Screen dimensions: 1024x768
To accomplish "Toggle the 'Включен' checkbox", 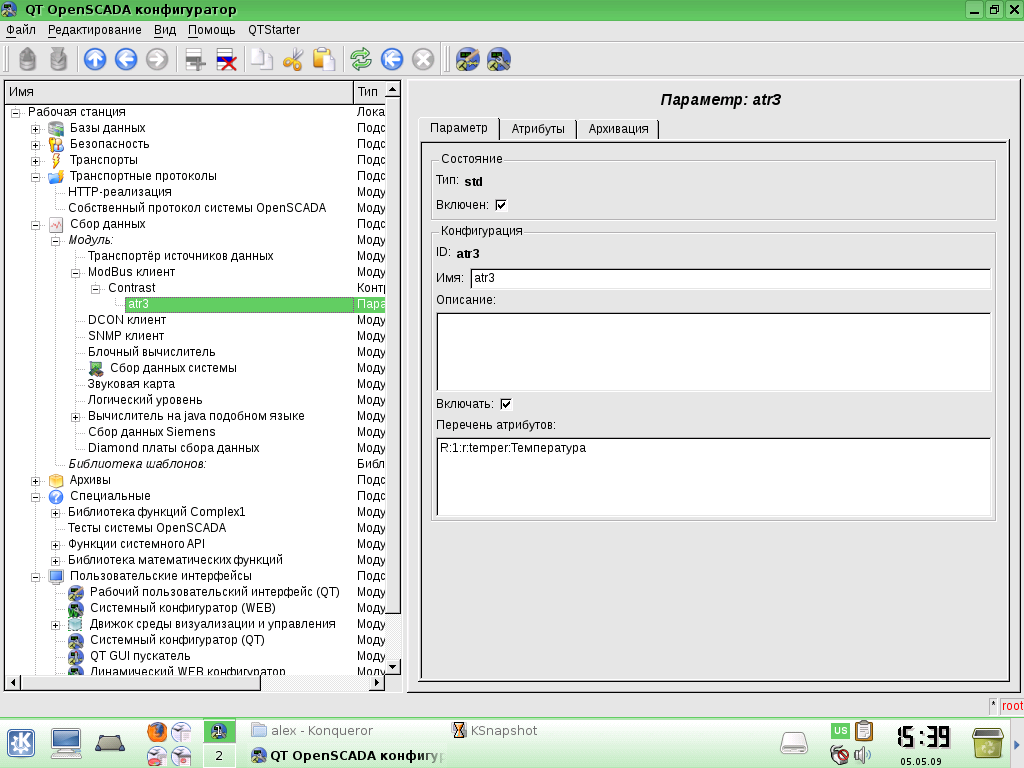I will point(502,205).
